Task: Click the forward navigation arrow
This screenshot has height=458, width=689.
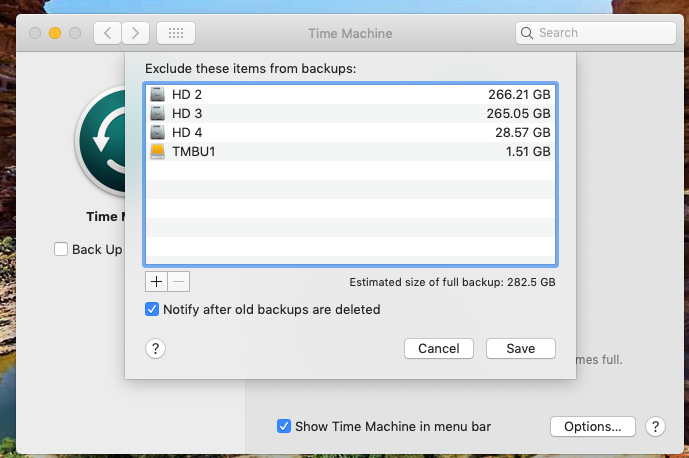Action: point(135,33)
